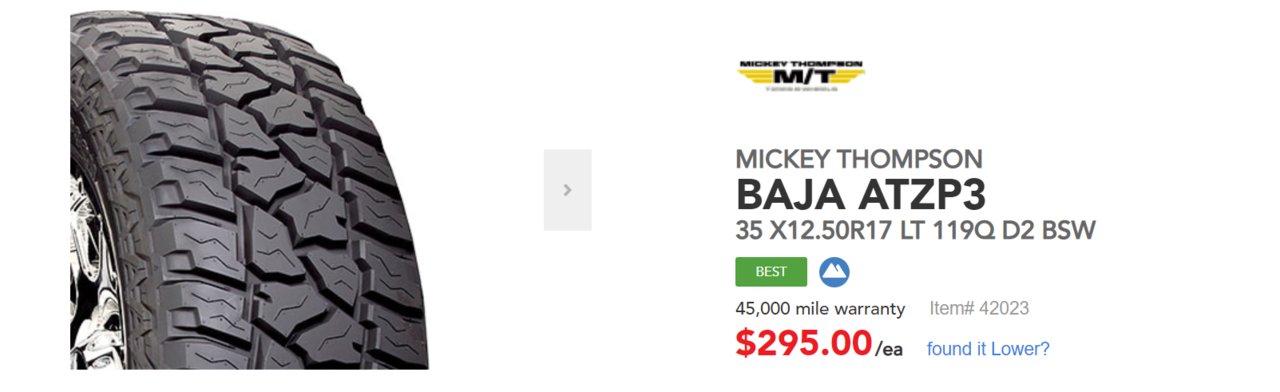Select the green BEST badge
This screenshot has height=392, width=1280.
pos(771,272)
